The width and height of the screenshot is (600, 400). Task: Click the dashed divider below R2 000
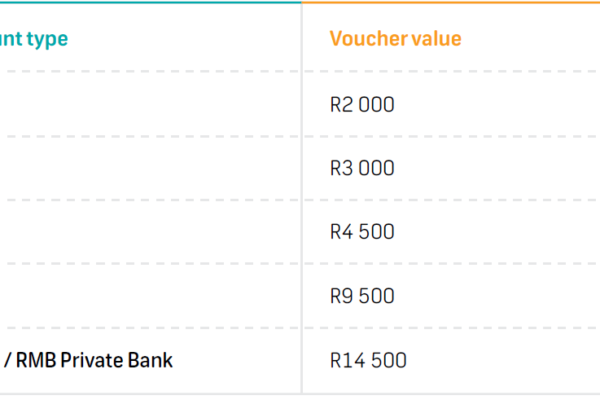[450, 136]
